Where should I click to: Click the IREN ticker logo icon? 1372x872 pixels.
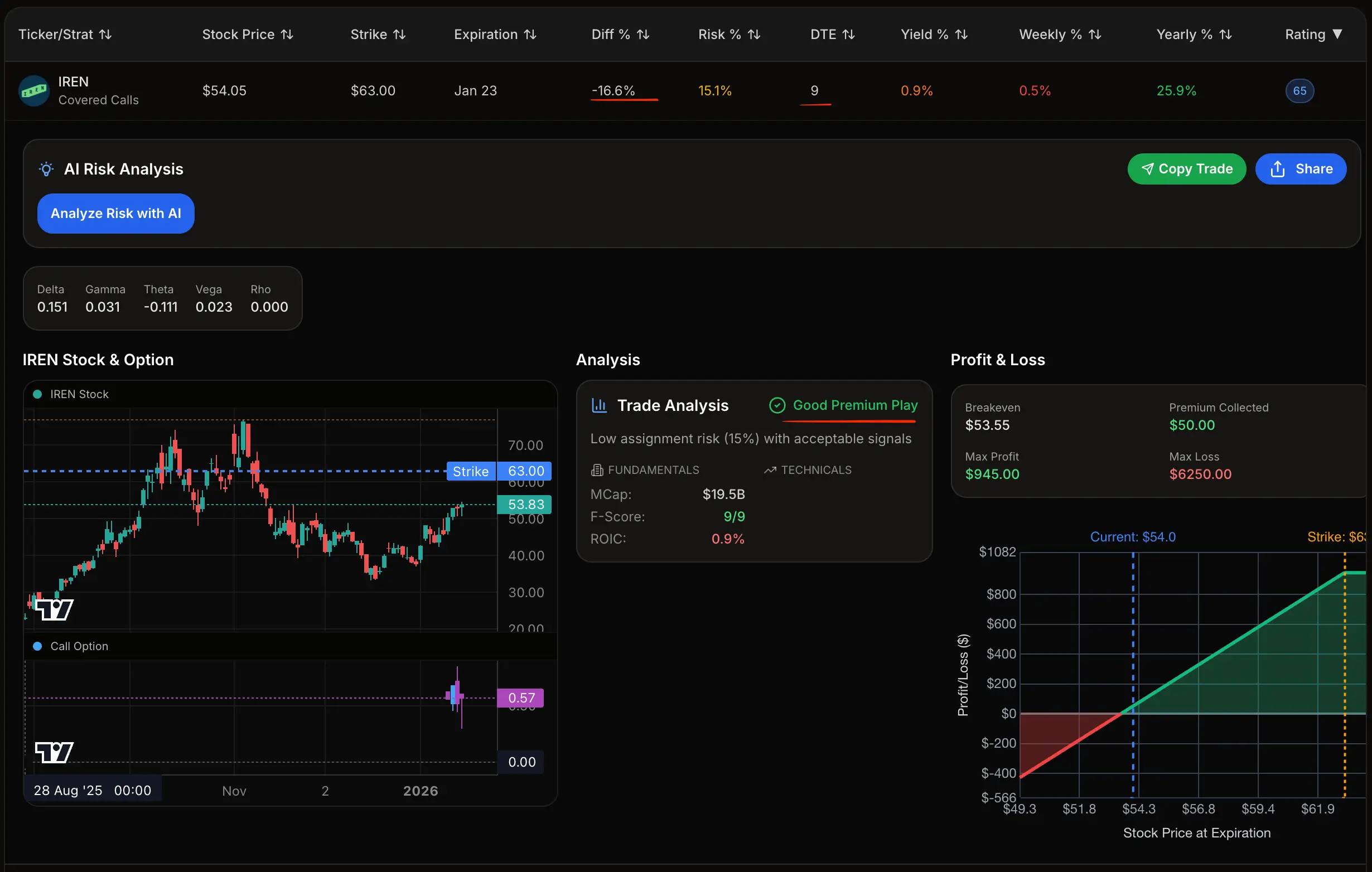tap(33, 90)
